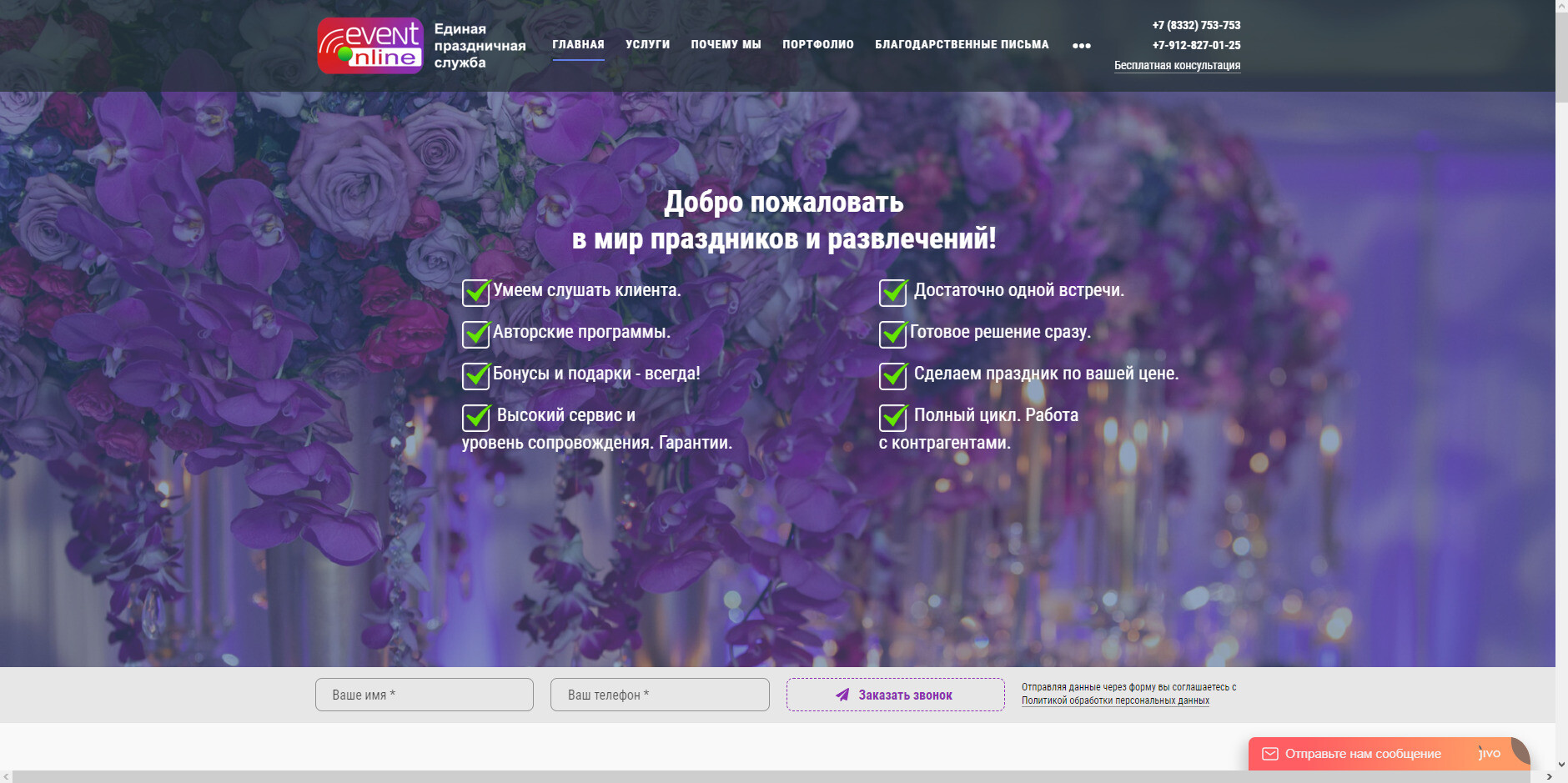The width and height of the screenshot is (1568, 783).
Task: Click the scrollbar down arrow
Action: point(1561,764)
